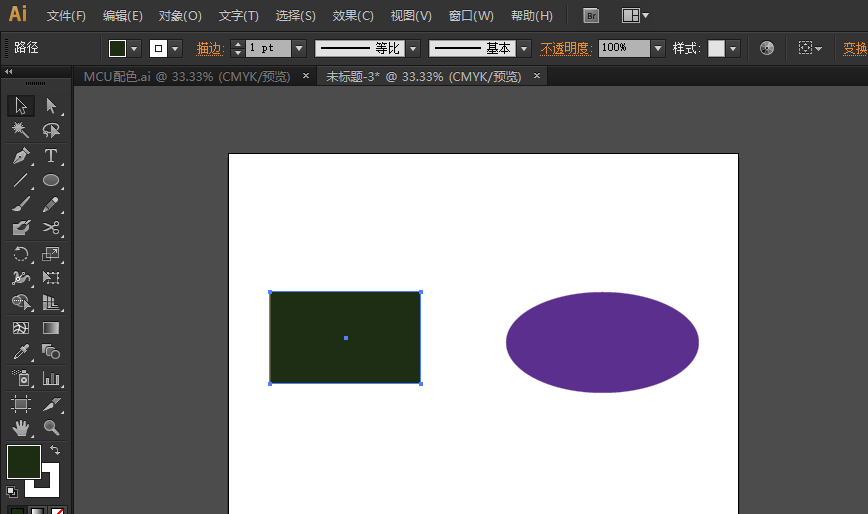
Task: Select the Slice tool
Action: pyautogui.click(x=51, y=404)
